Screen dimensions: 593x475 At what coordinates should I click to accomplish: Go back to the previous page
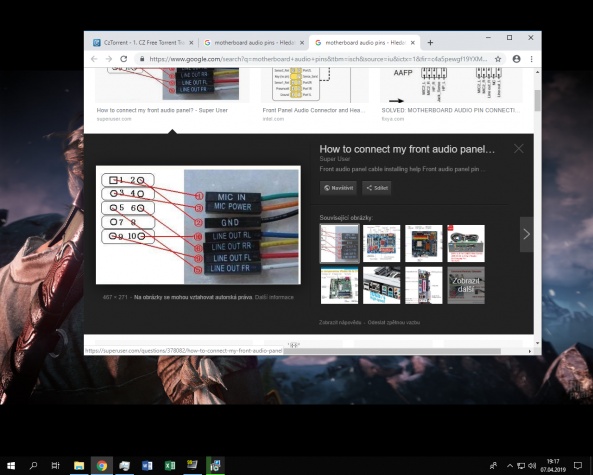click(94, 59)
